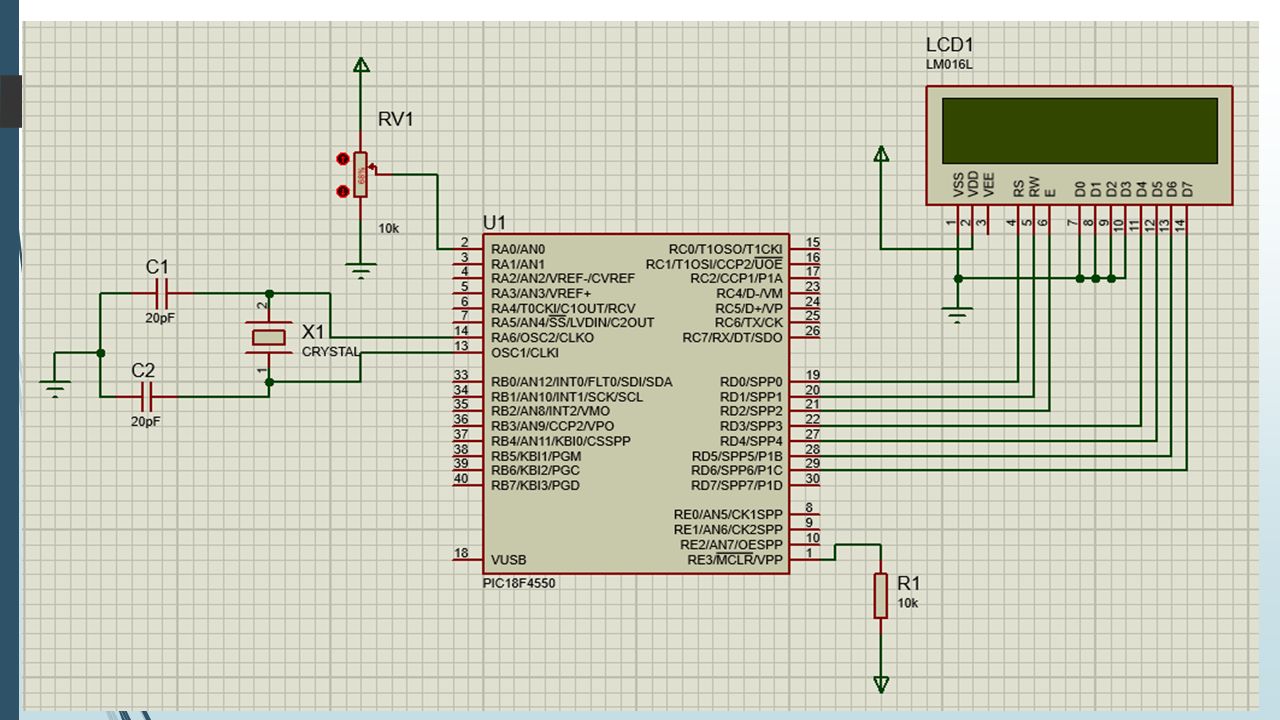Screen dimensions: 1280x720
Task: Click the RC7/RX/DT/SDO pin label
Action: [x=732, y=337]
